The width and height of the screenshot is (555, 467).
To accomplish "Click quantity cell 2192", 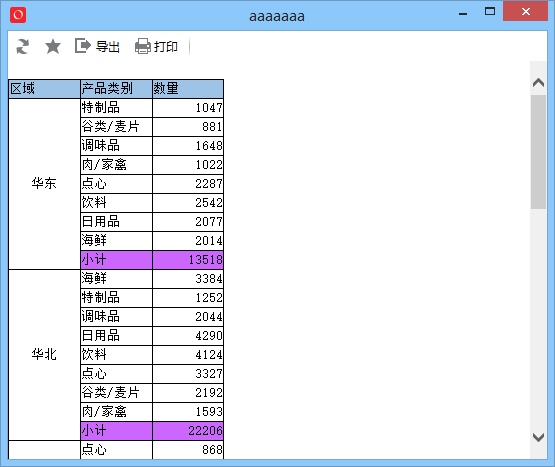I will 188,393.
